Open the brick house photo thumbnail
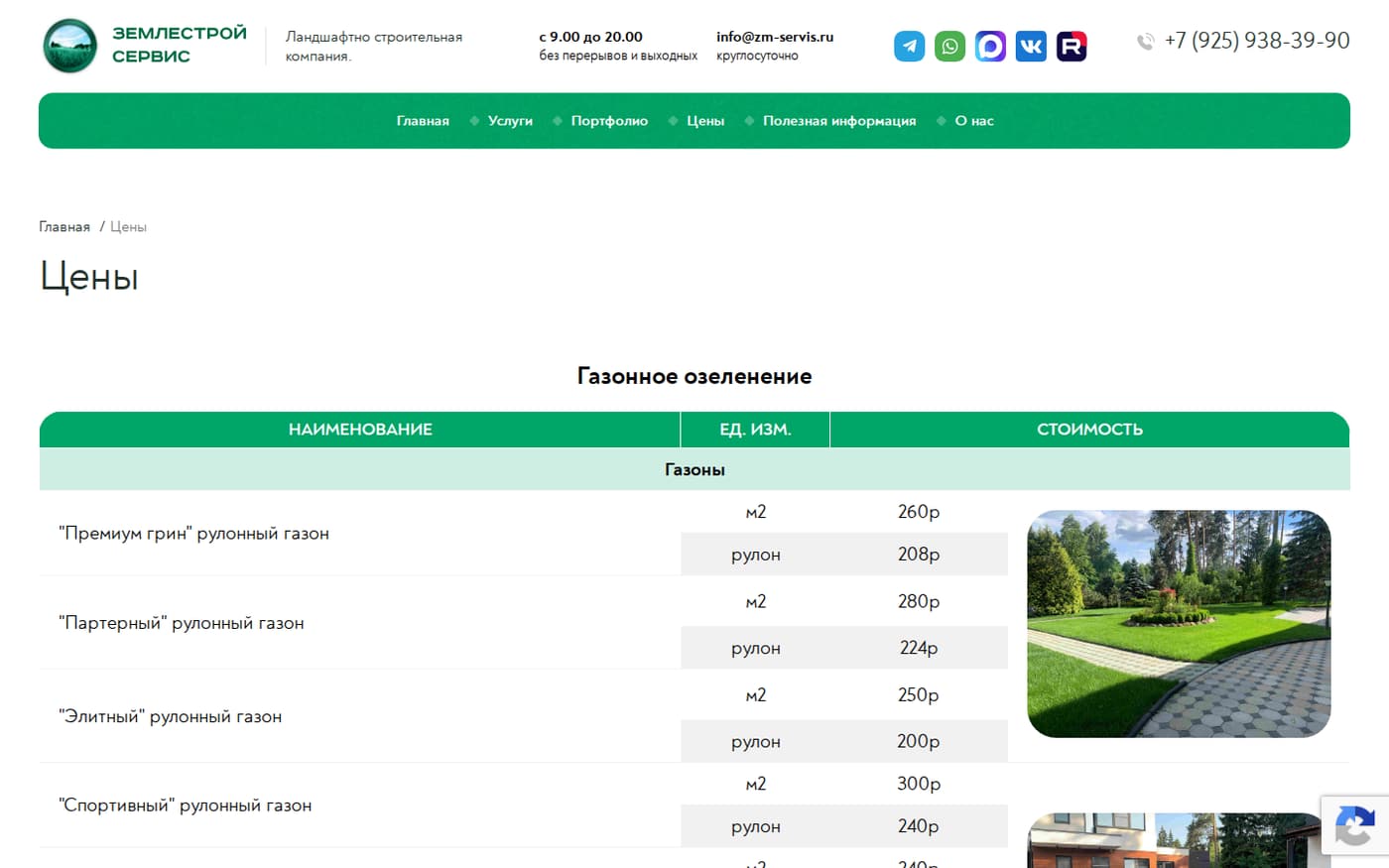 [x=1179, y=840]
